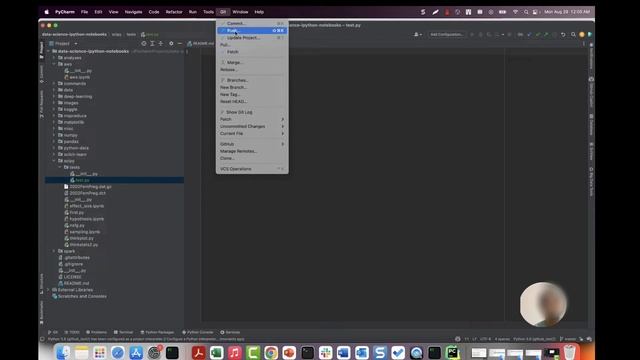Open the Window menu
Viewport: 640px width, 360px height.
pyautogui.click(x=240, y=12)
